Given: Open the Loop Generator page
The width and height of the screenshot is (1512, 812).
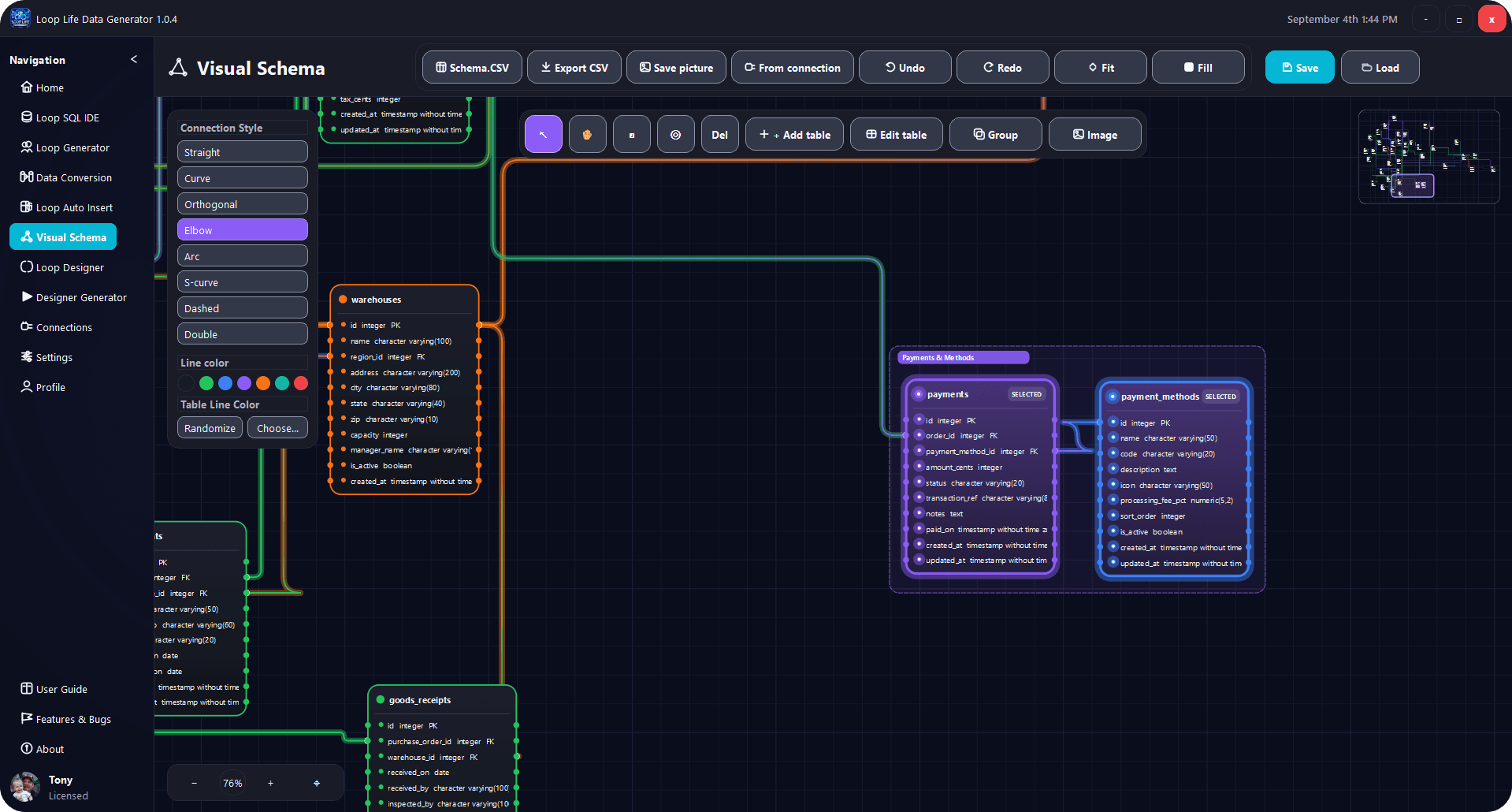Looking at the screenshot, I should tap(65, 147).
